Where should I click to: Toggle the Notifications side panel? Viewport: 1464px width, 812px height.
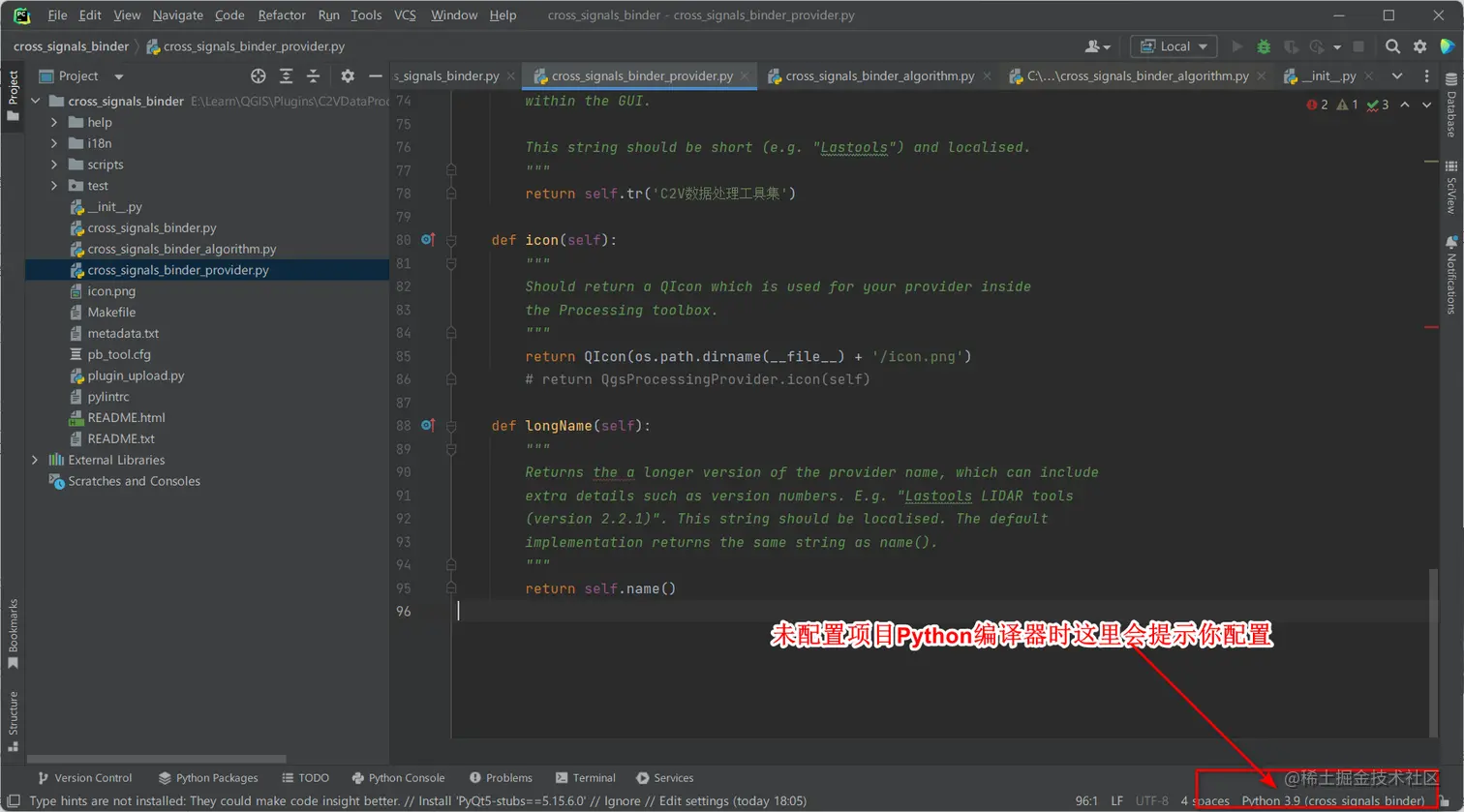(x=1450, y=274)
